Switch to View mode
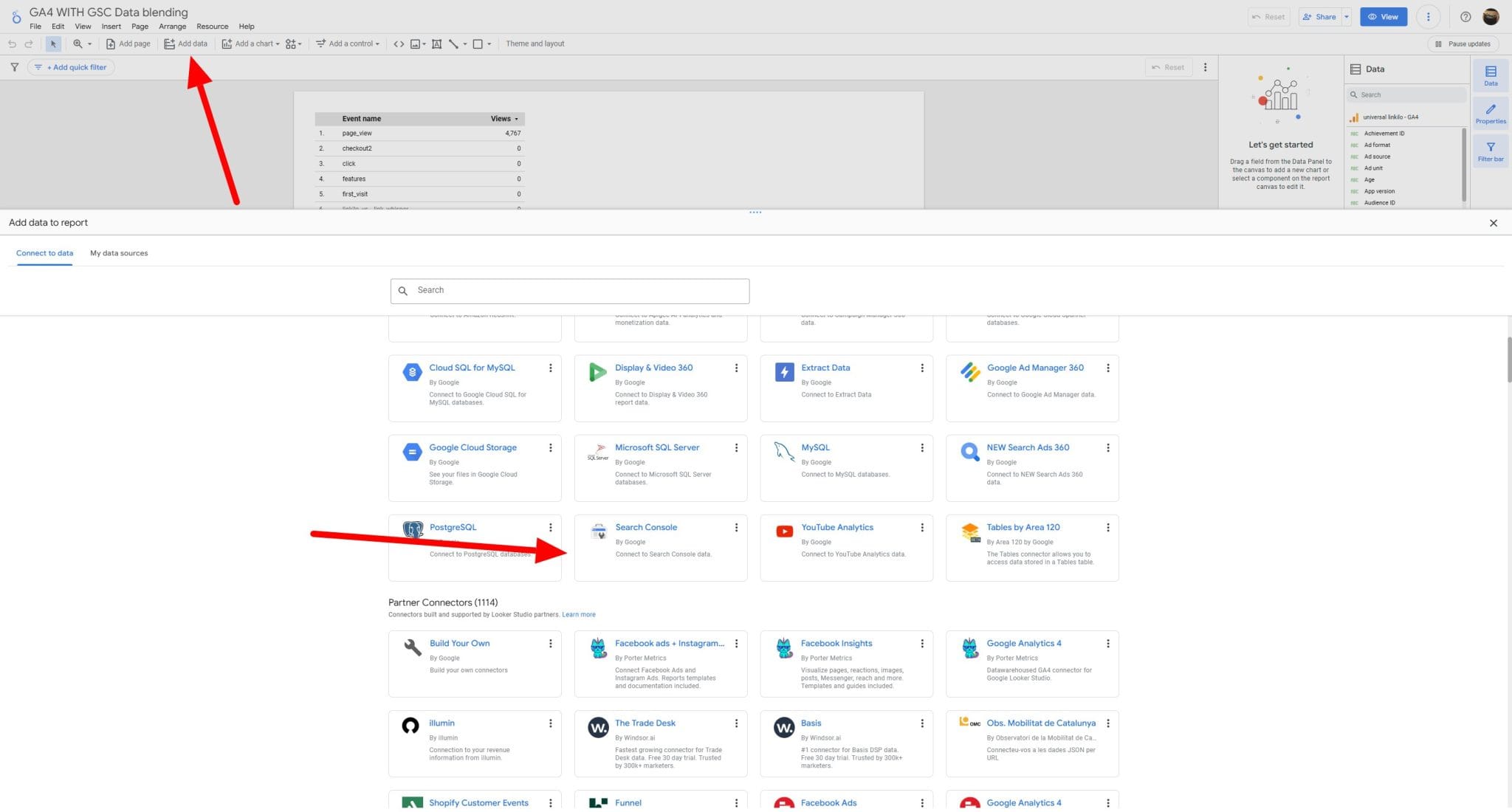Image resolution: width=1512 pixels, height=812 pixels. 1383,16
